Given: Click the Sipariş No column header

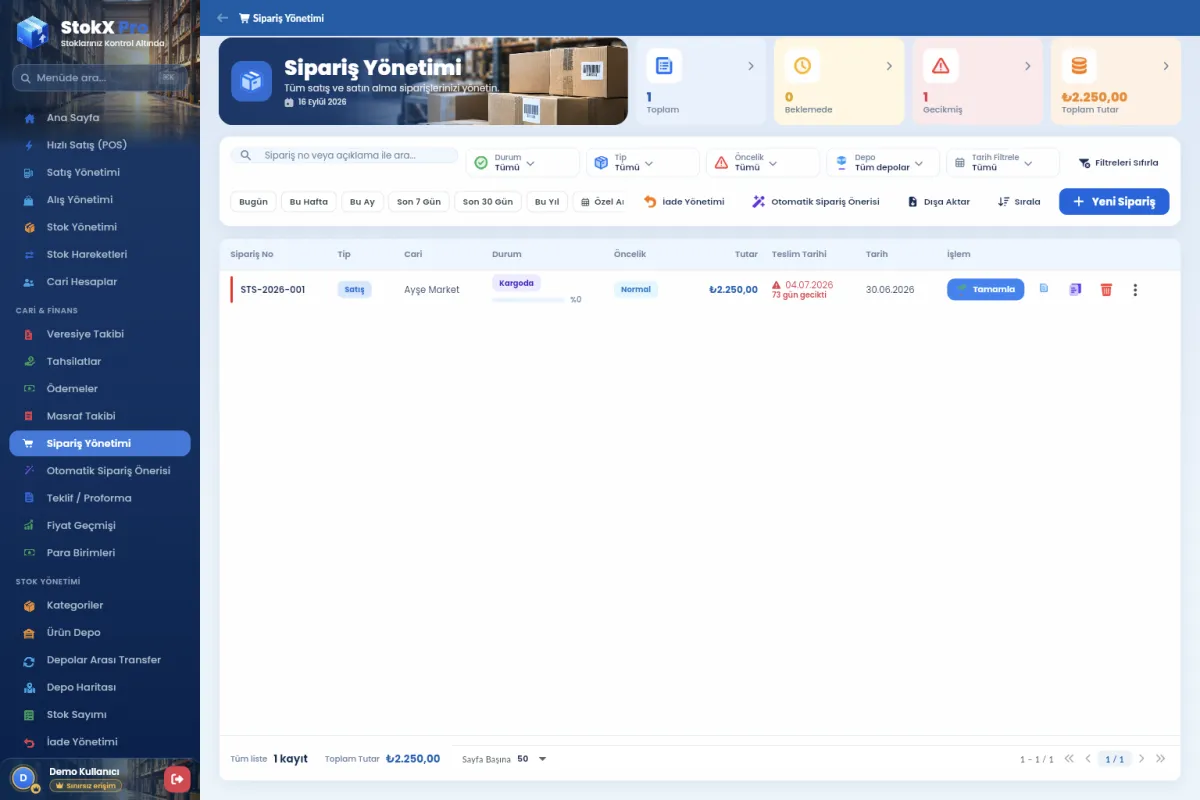Looking at the screenshot, I should point(252,254).
